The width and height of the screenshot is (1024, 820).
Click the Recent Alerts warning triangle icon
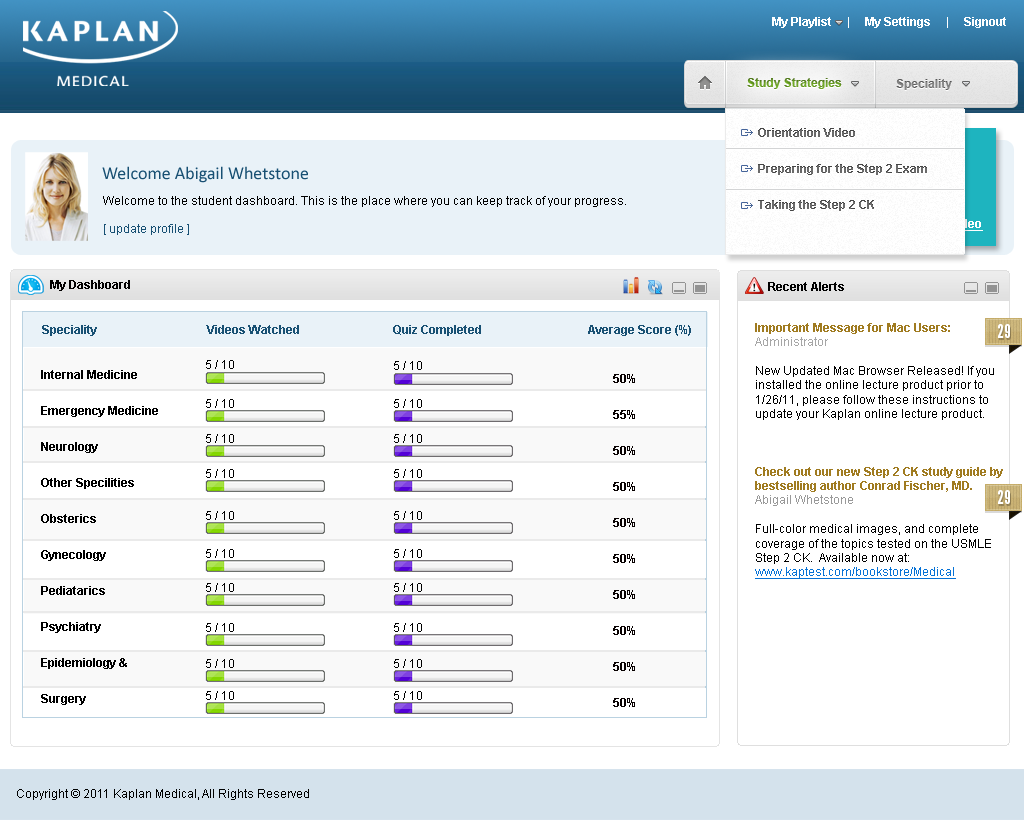[754, 287]
